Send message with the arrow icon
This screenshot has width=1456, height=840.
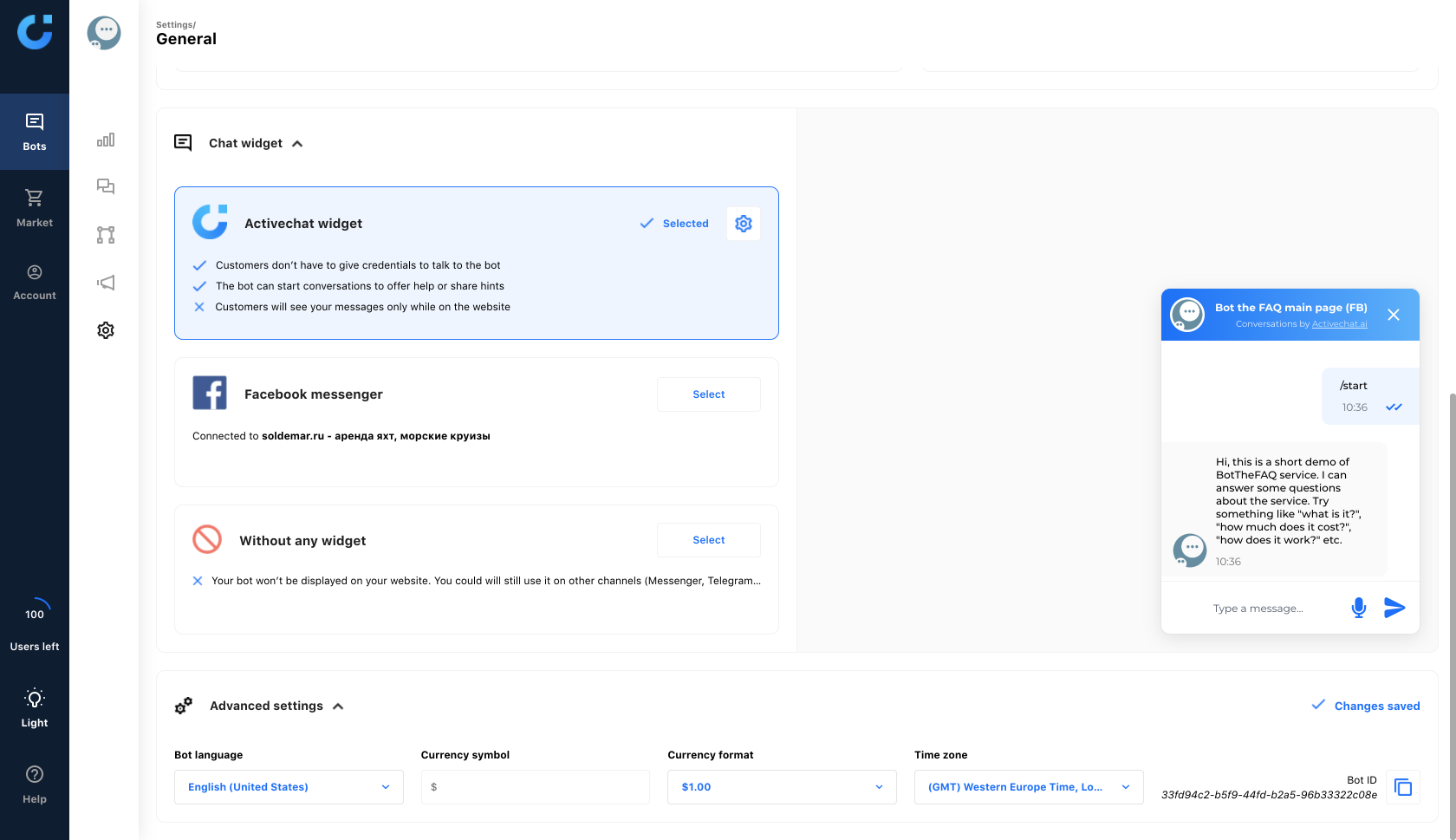[1394, 608]
